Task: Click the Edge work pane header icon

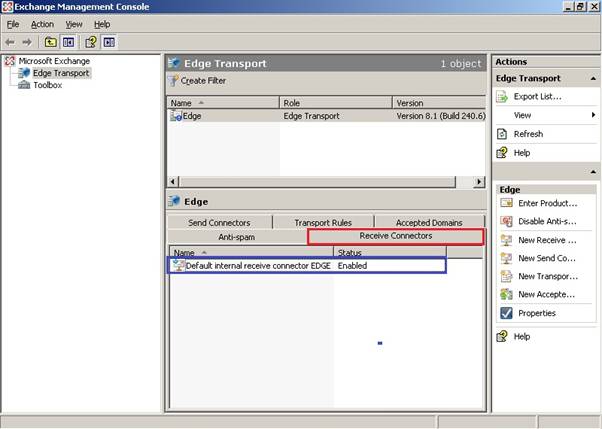Action: [174, 201]
